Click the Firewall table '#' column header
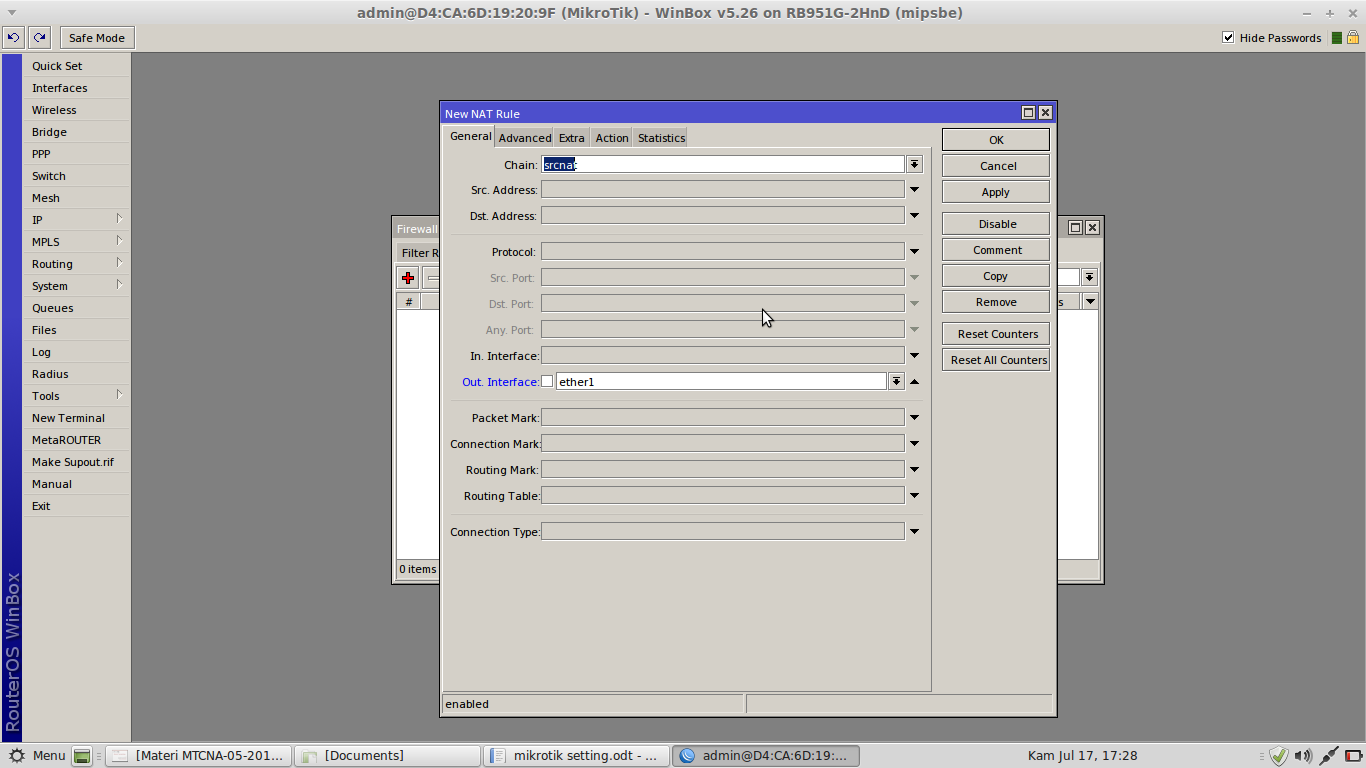 tap(408, 301)
